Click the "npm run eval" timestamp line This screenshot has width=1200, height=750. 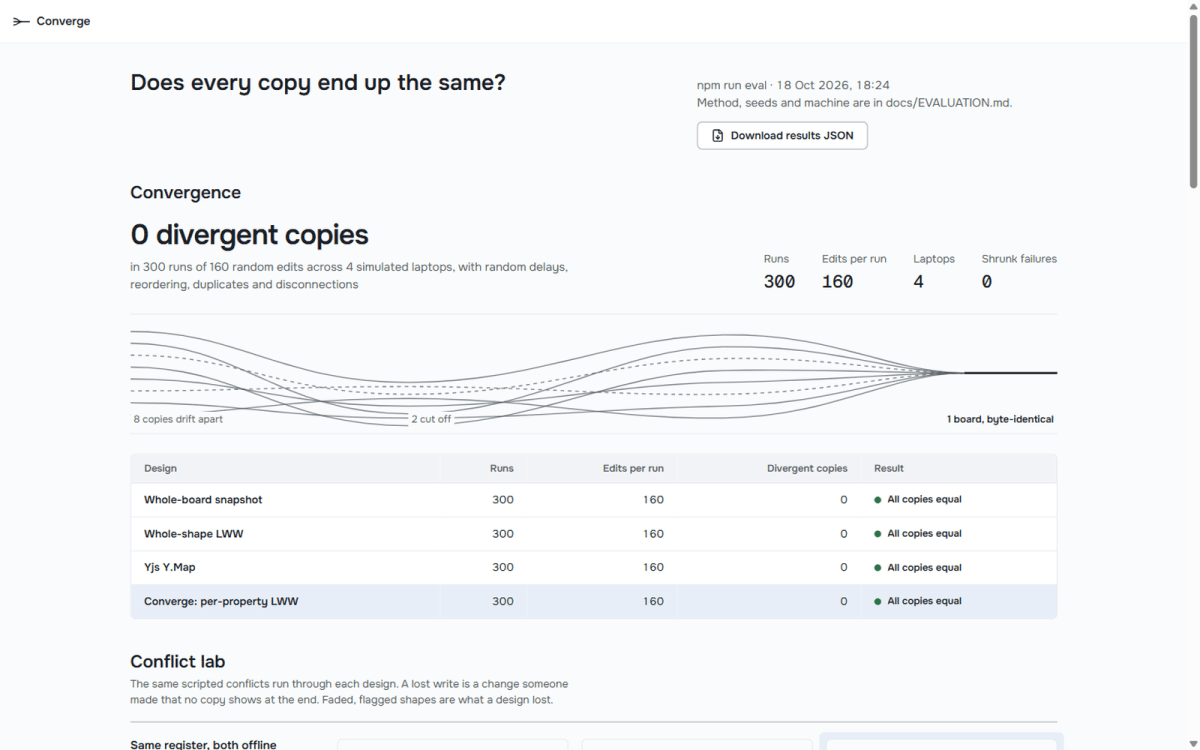coord(793,86)
